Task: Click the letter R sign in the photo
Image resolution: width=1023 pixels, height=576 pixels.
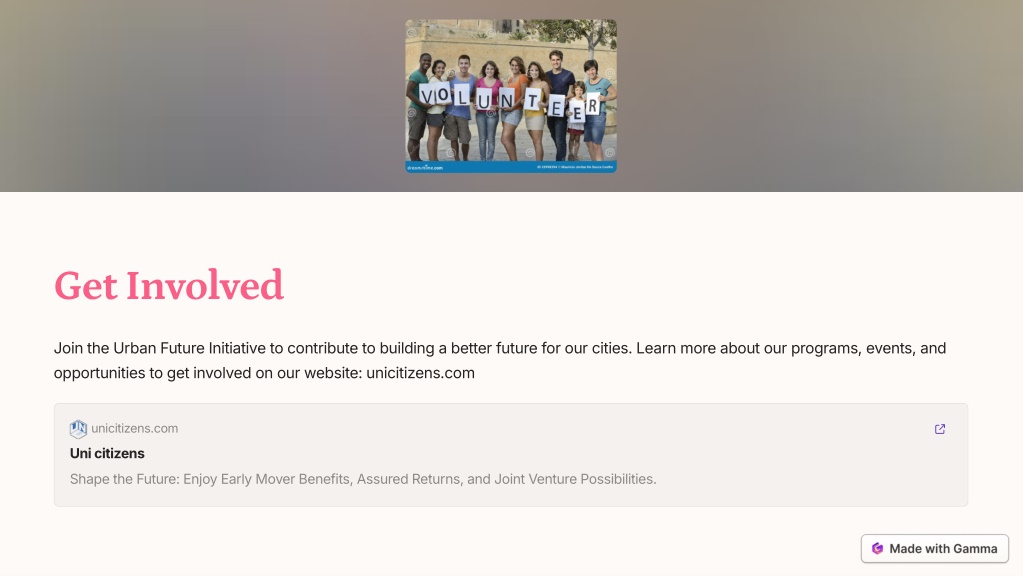Action: pyautogui.click(x=592, y=104)
